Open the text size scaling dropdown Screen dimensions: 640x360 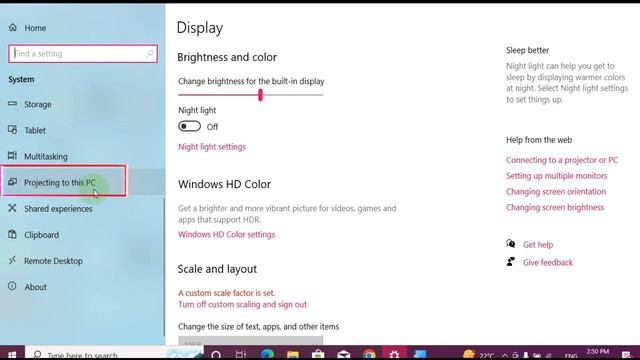click(251, 341)
